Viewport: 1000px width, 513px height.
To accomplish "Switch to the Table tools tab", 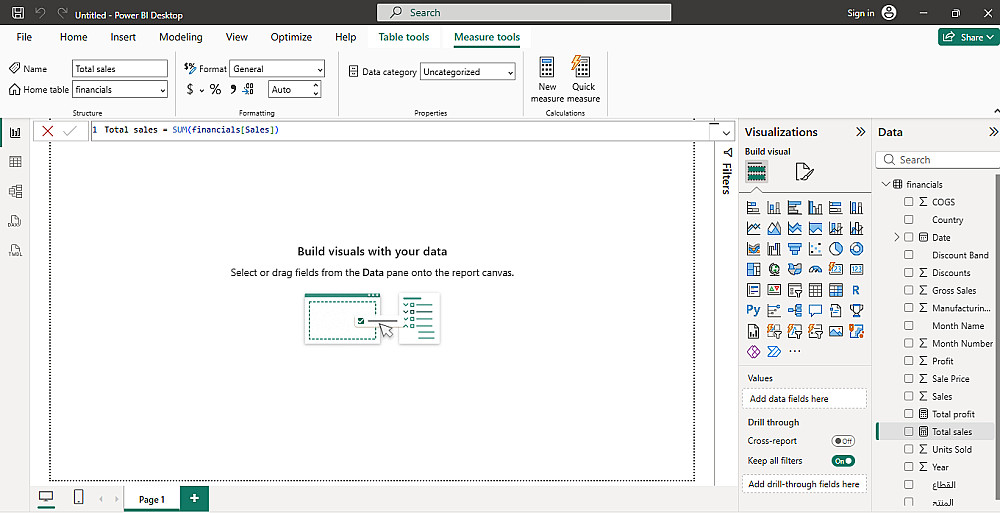I will (403, 37).
